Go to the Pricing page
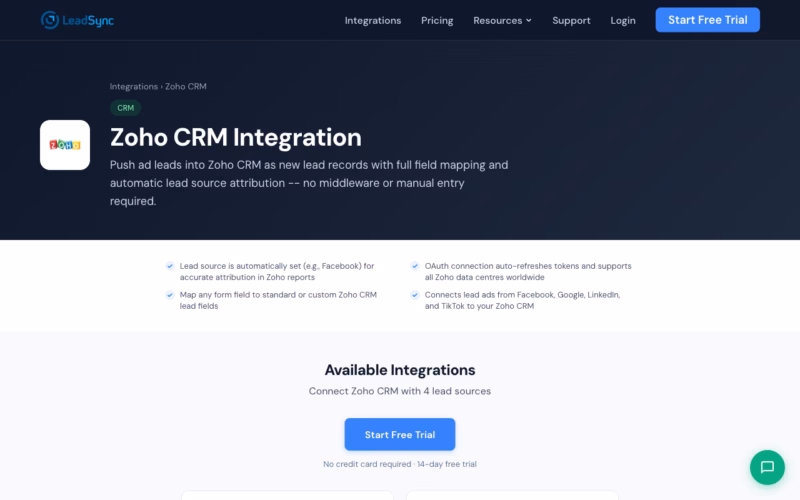800x500 pixels. (437, 20)
